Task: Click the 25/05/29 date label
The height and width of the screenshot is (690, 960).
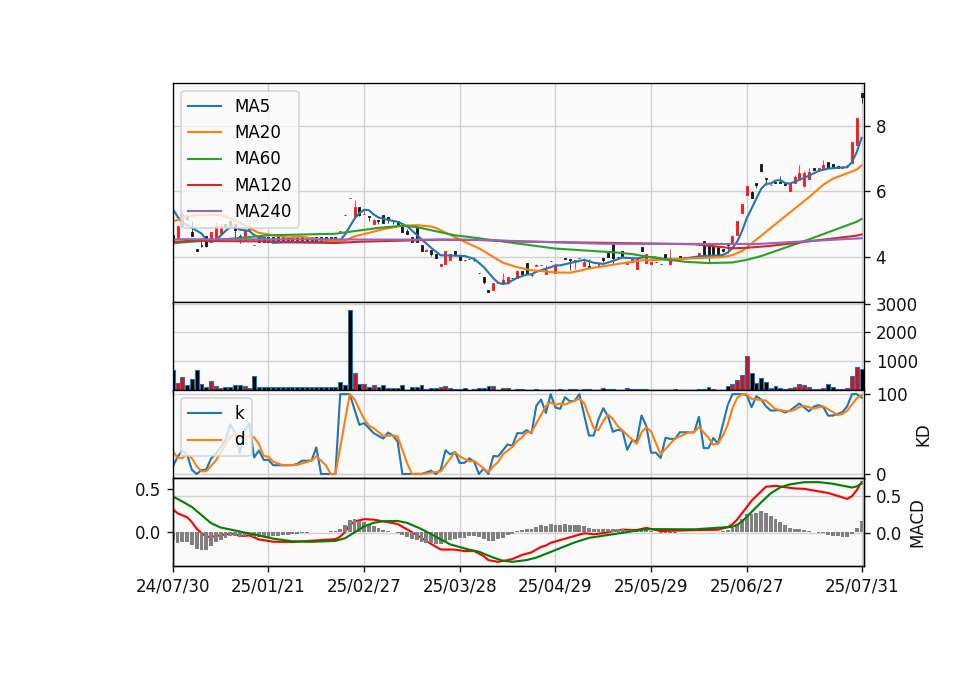Action: [x=651, y=586]
